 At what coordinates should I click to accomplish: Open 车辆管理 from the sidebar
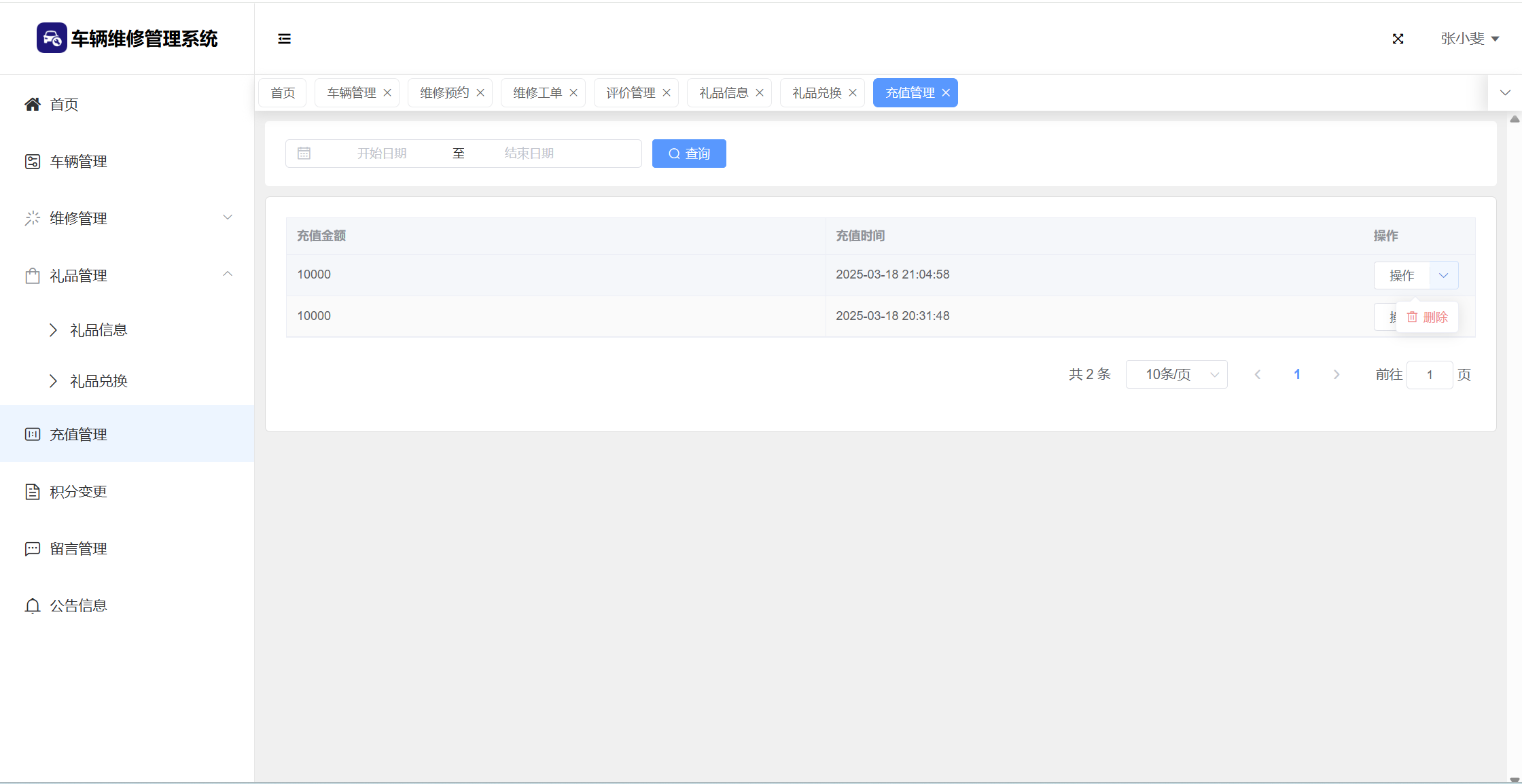click(x=78, y=162)
